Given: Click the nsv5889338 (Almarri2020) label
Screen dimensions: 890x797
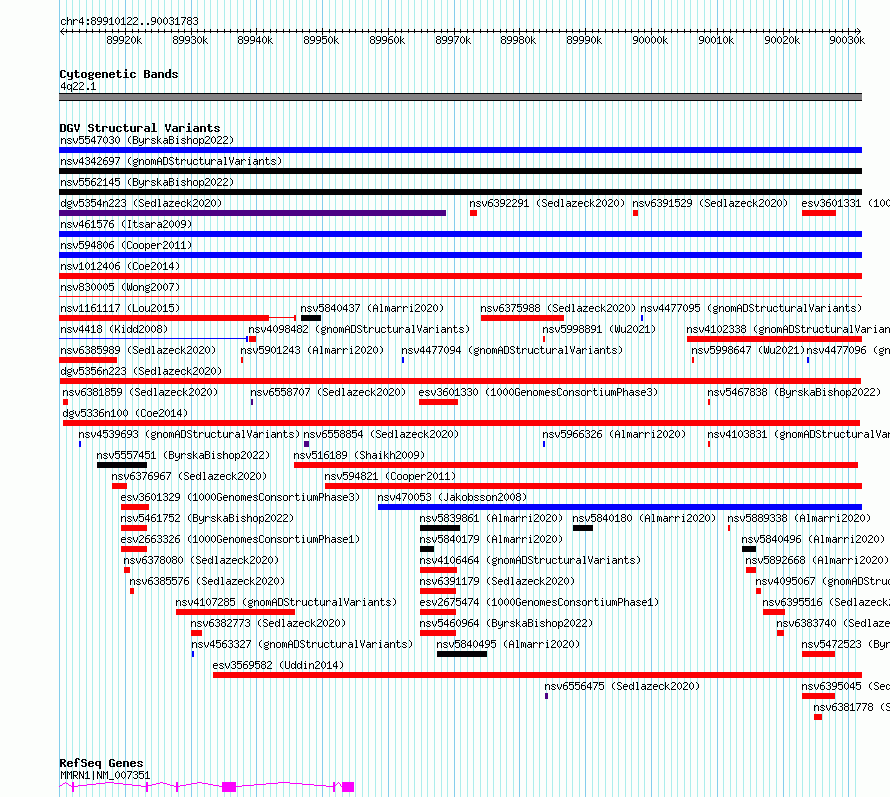Looking at the screenshot, I should (799, 518).
